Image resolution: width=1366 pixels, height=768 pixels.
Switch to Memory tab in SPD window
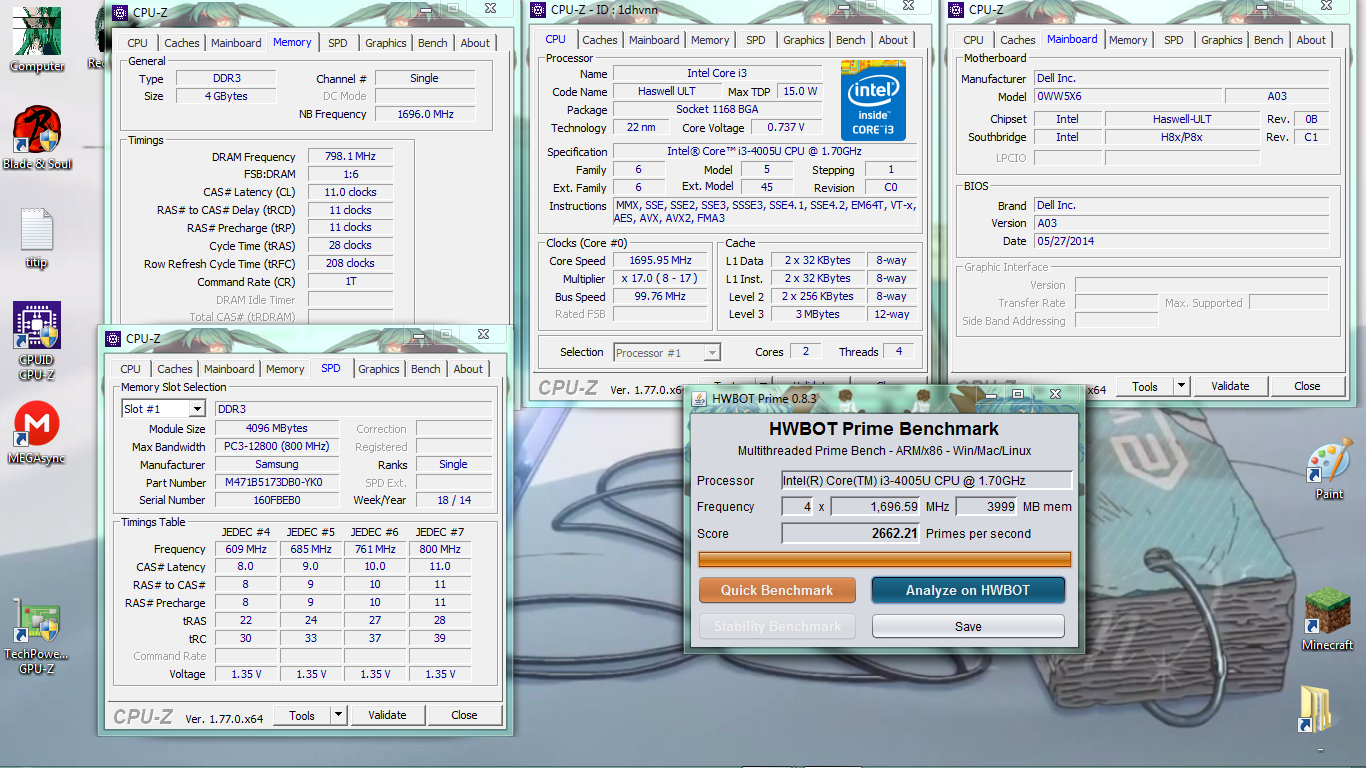point(285,369)
